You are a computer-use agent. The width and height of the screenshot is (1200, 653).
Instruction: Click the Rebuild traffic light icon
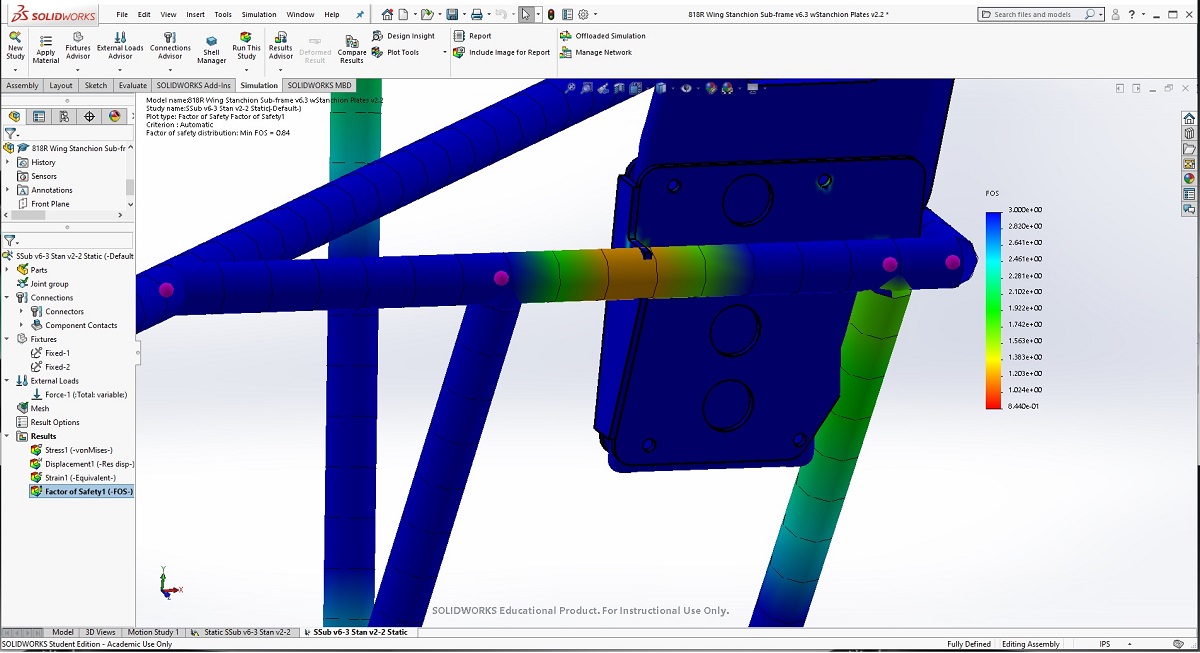coord(551,15)
